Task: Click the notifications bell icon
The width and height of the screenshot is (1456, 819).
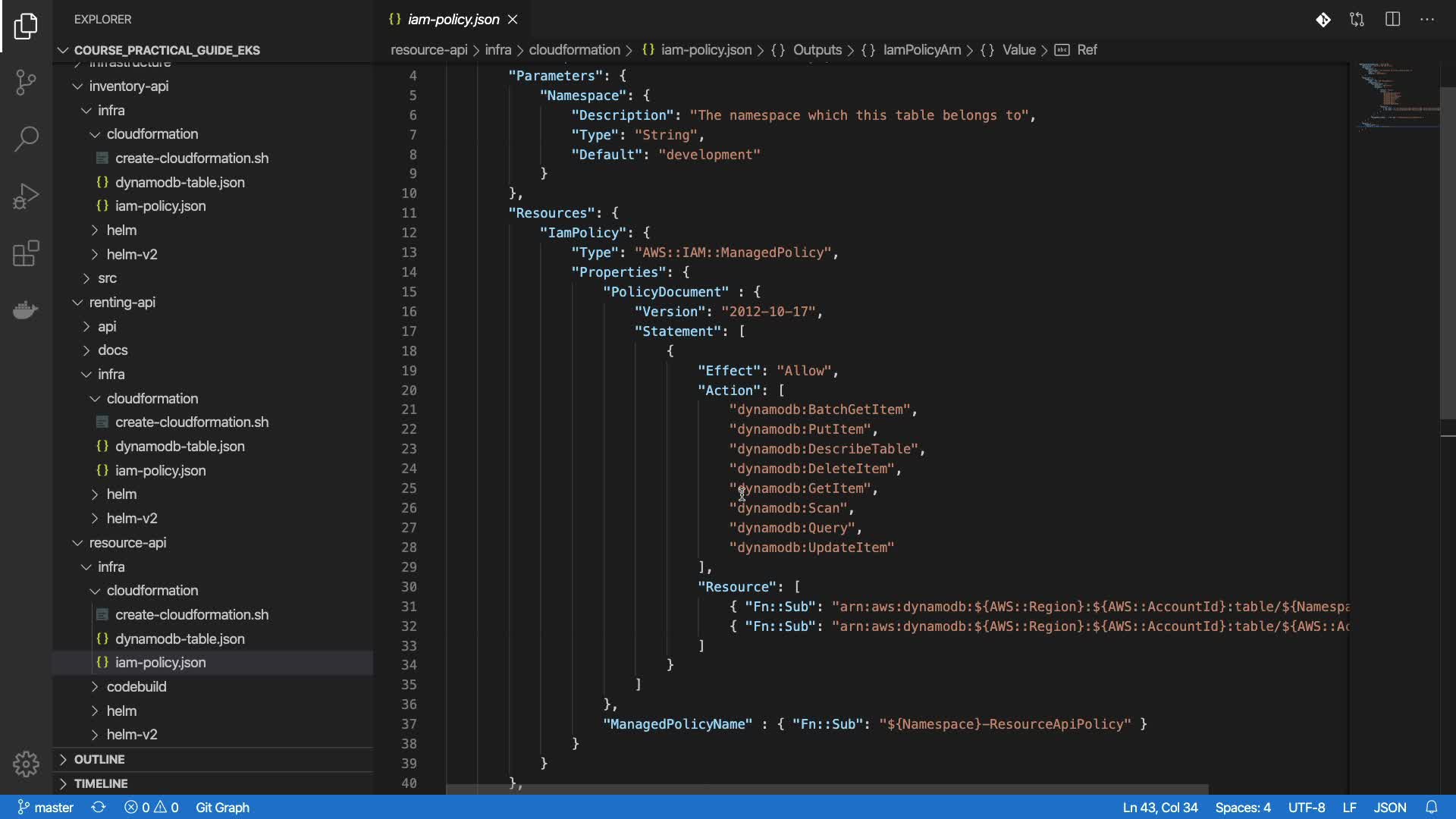Action: pos(1431,808)
